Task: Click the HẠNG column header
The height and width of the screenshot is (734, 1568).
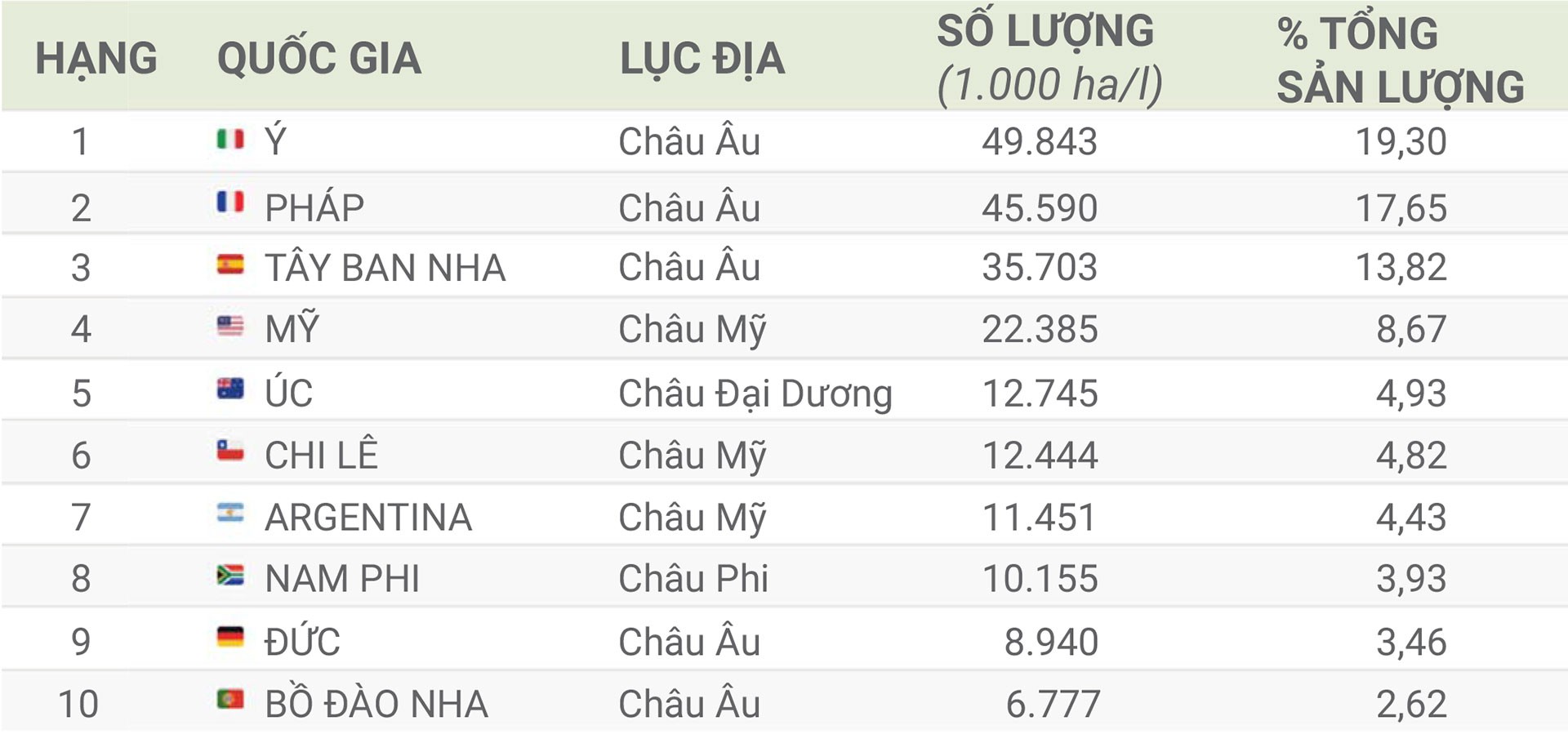Action: (96, 60)
